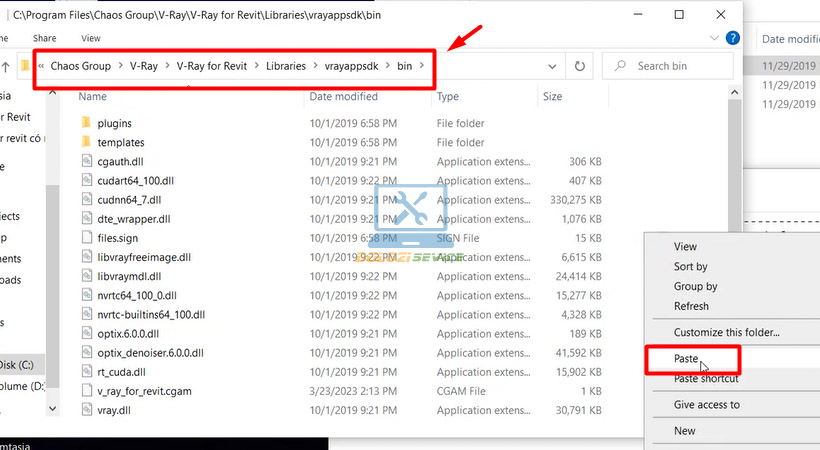Click the refresh button beside address bar

pyautogui.click(x=579, y=66)
